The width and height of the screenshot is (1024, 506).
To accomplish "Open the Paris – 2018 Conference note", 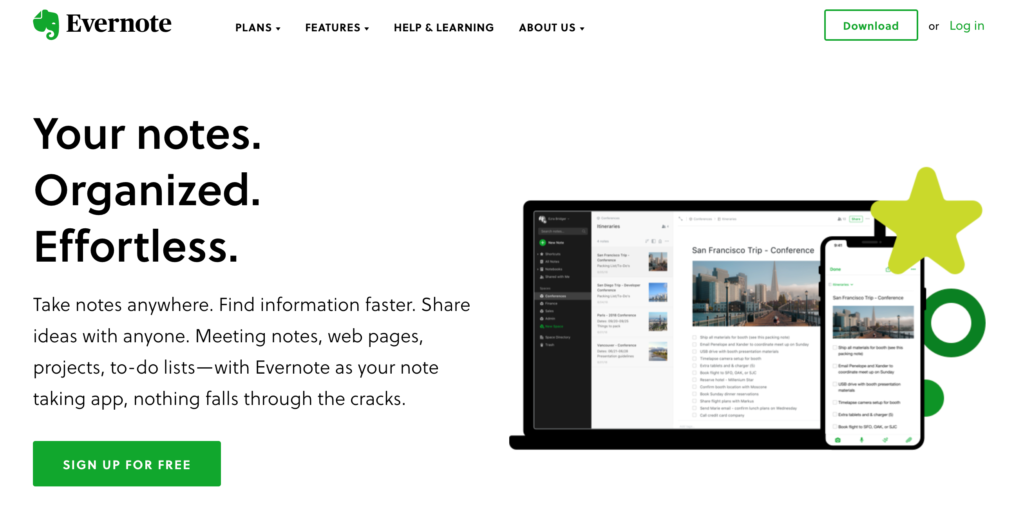I will pos(632,322).
